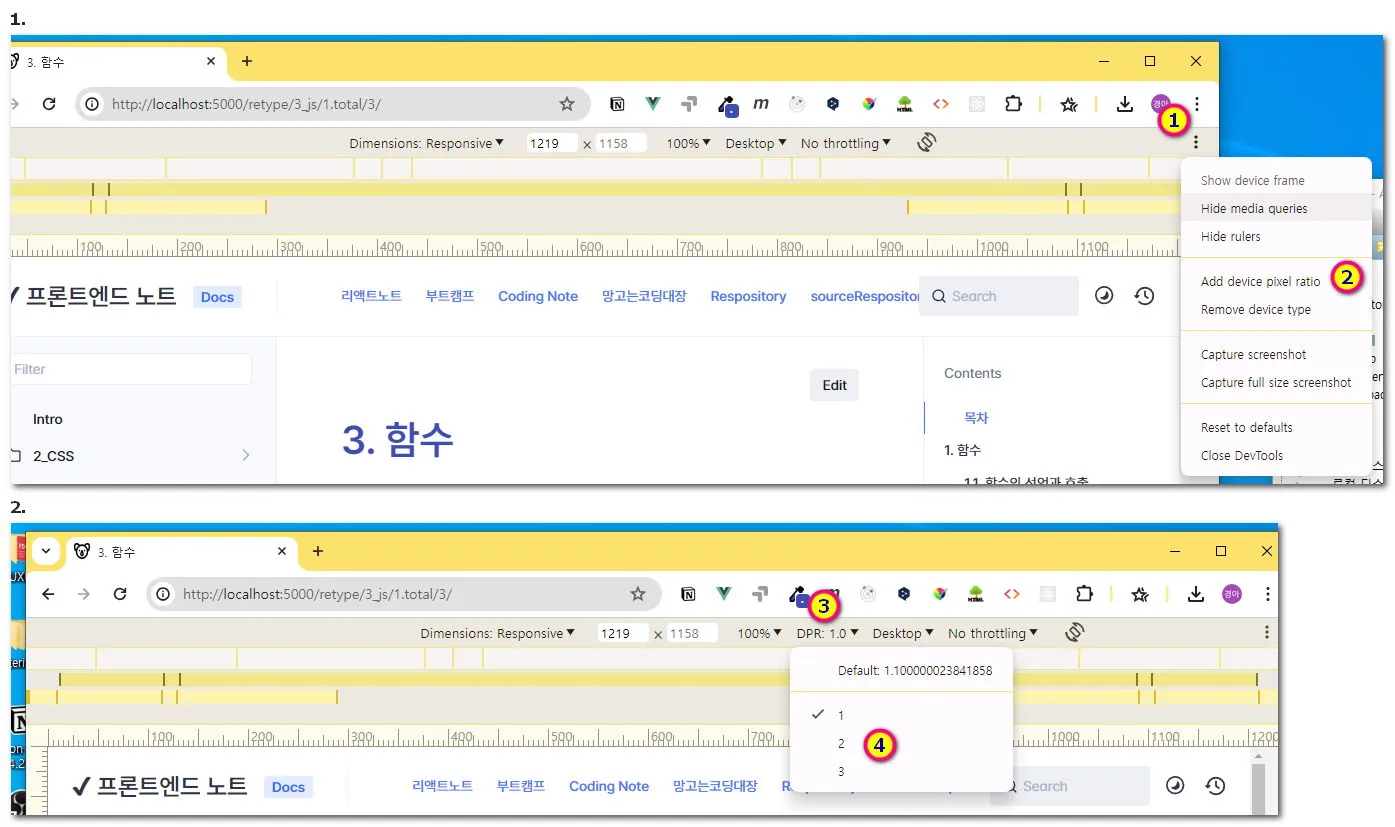The width and height of the screenshot is (1395, 827).
Task: Click the history clock icon beside the upper Search box
Action: pos(1145,296)
